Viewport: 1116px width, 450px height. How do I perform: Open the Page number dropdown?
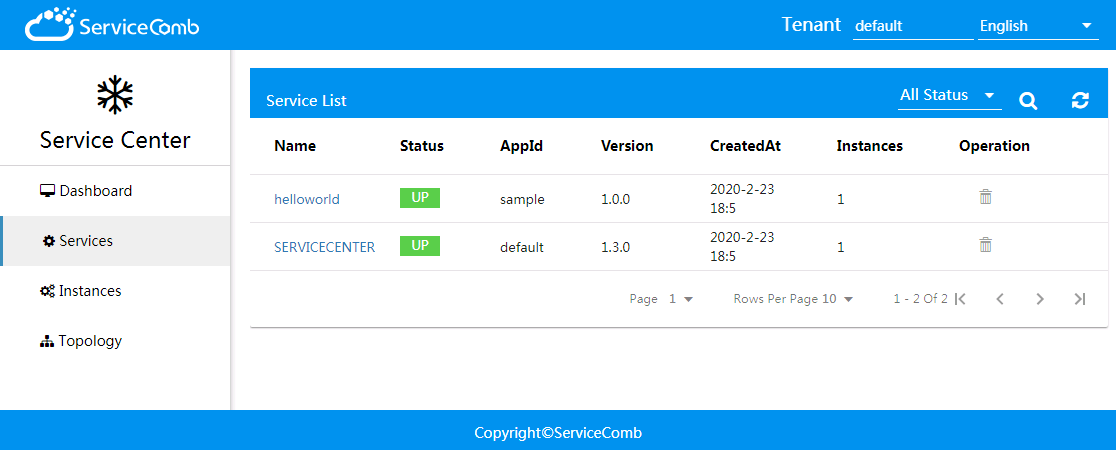680,299
